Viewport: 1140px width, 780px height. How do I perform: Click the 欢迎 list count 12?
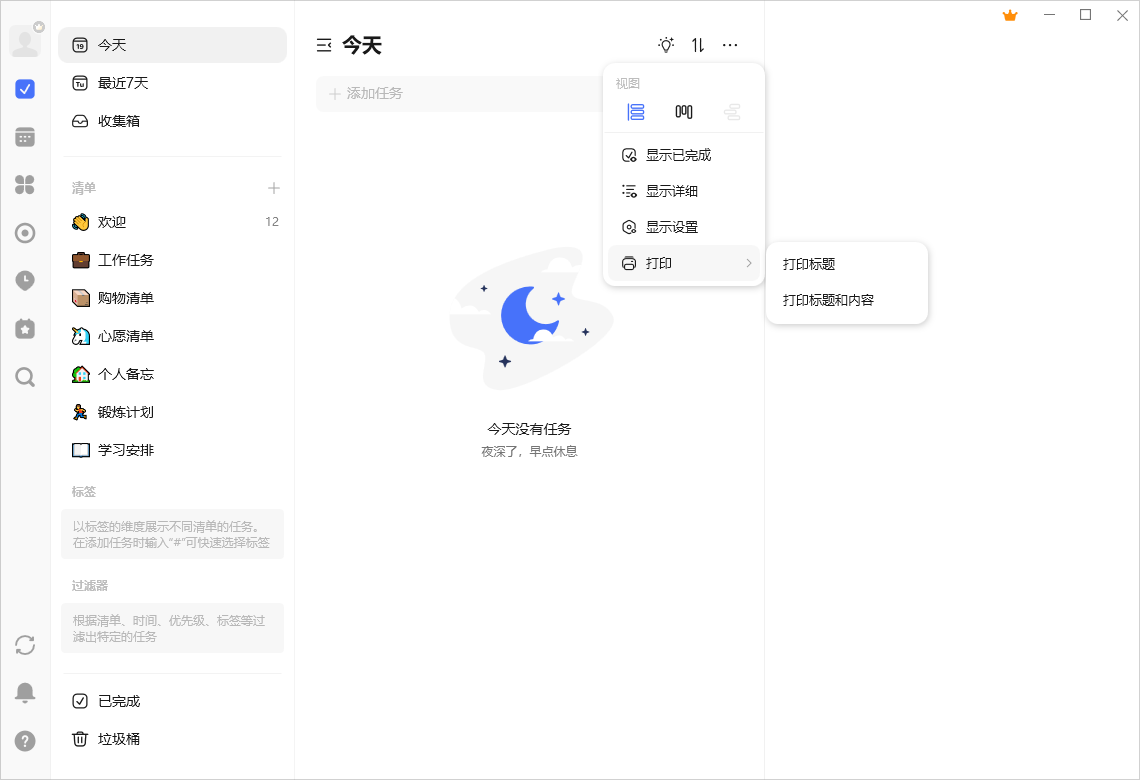[272, 222]
